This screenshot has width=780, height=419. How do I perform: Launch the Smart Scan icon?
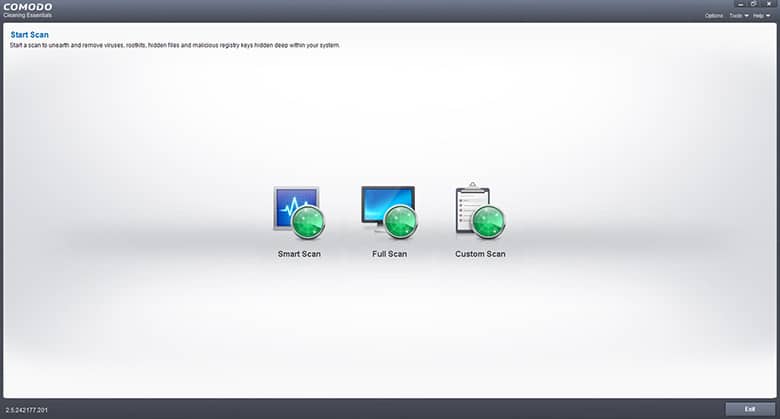coord(299,213)
